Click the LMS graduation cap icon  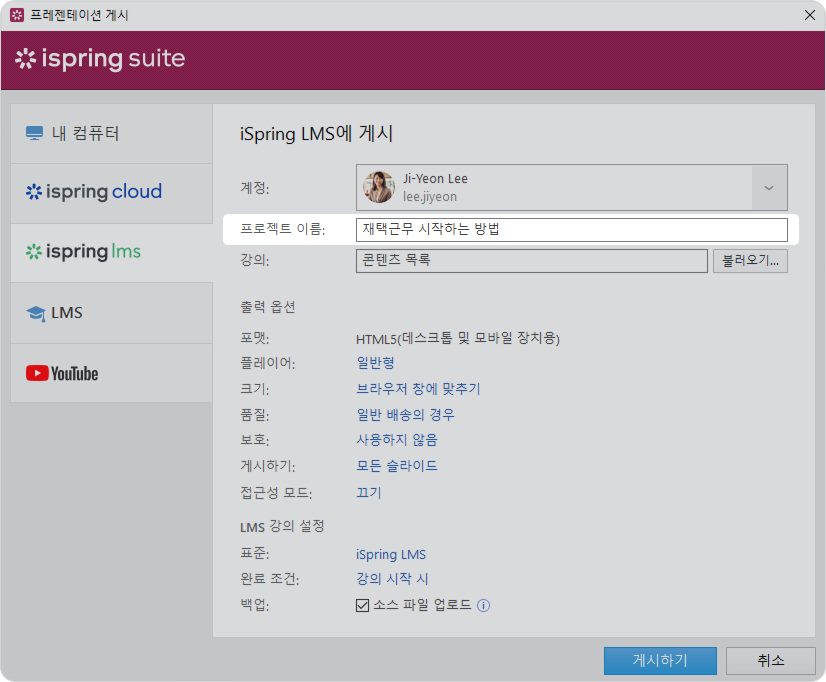coord(36,313)
